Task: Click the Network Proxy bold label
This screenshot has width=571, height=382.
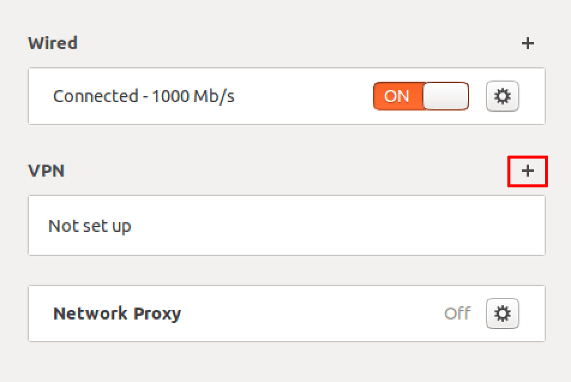Action: point(117,314)
